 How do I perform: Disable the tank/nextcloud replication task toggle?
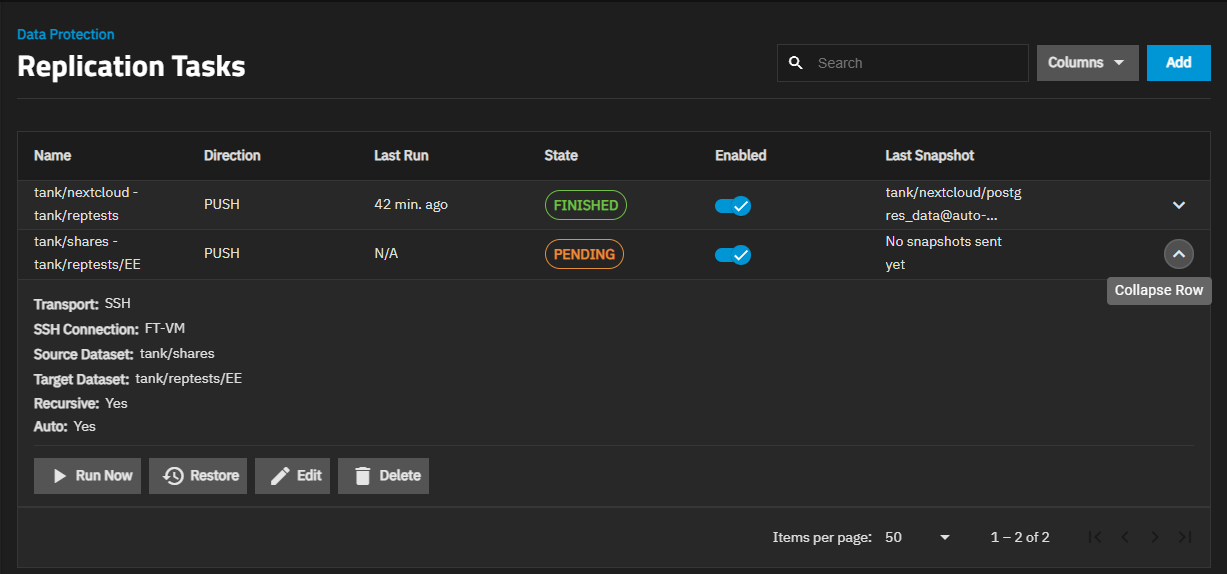click(732, 206)
